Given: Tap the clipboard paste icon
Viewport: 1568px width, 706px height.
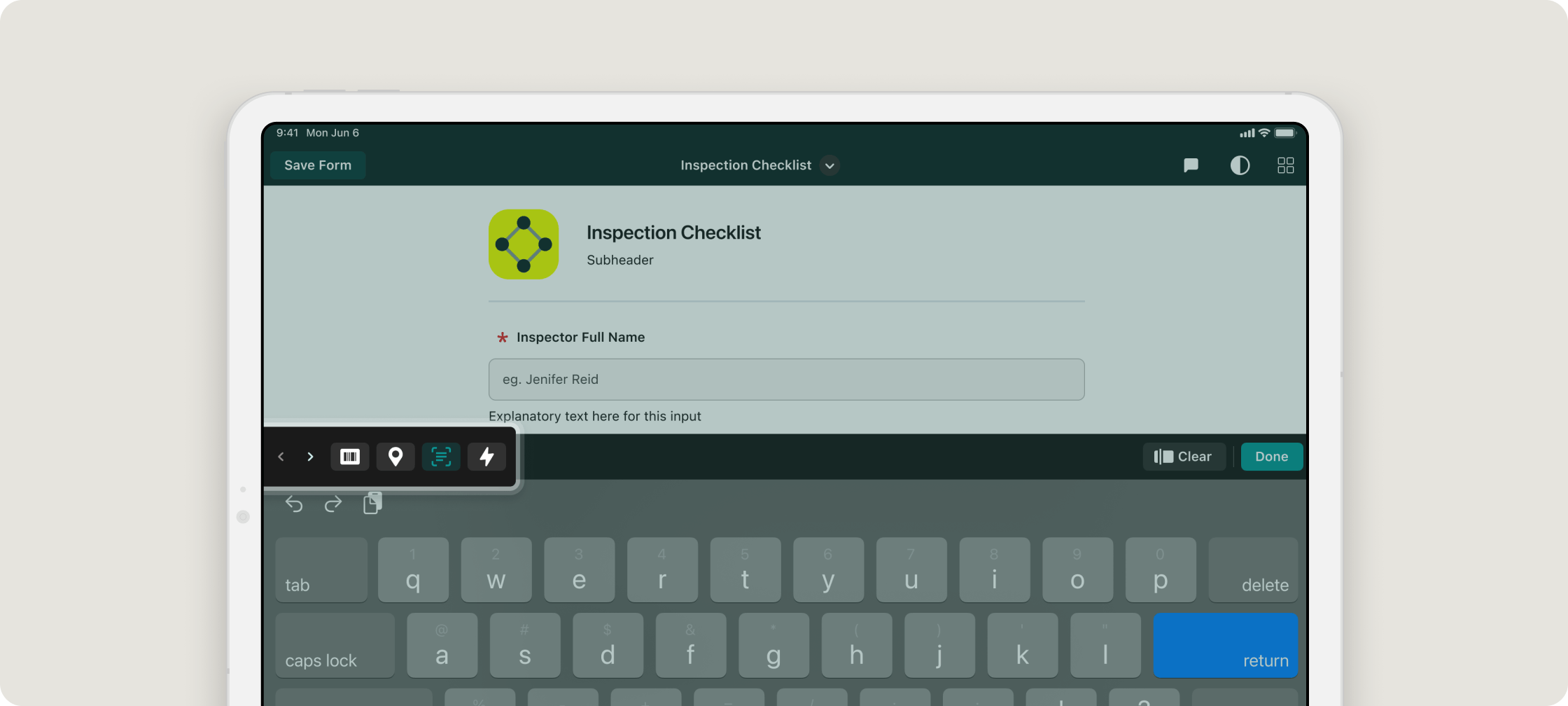Looking at the screenshot, I should pyautogui.click(x=372, y=503).
